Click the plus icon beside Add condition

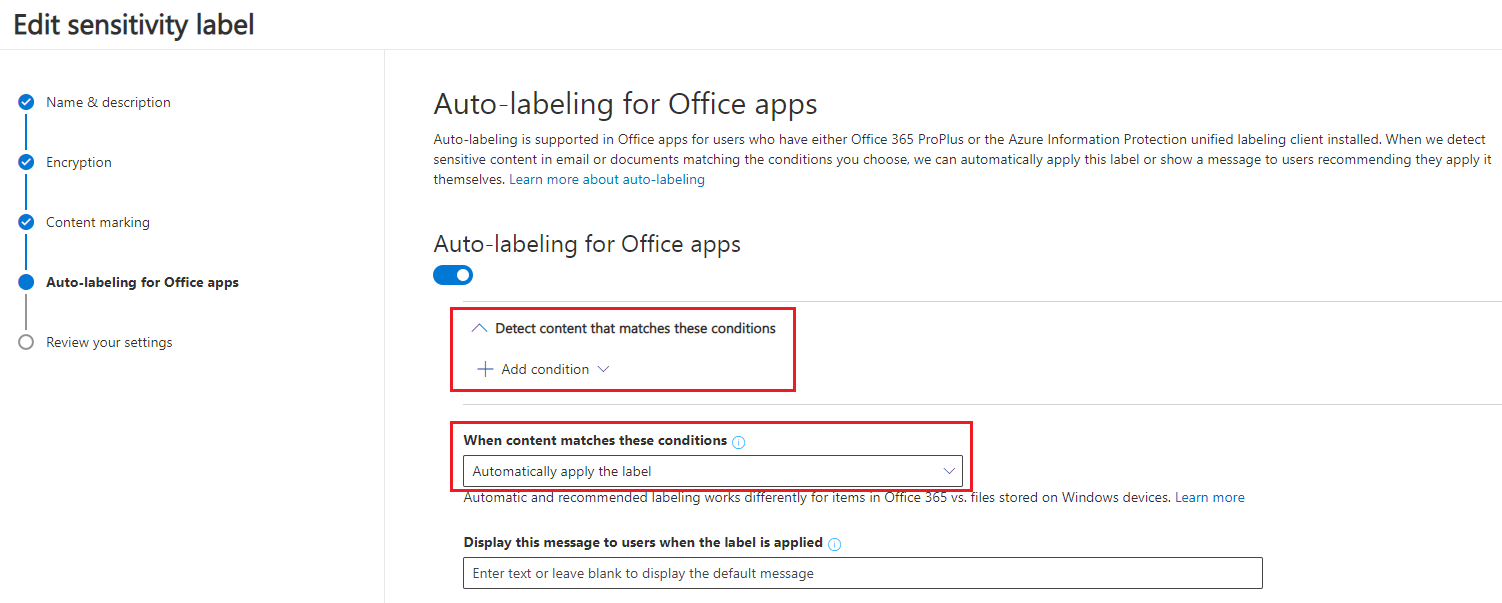[485, 369]
